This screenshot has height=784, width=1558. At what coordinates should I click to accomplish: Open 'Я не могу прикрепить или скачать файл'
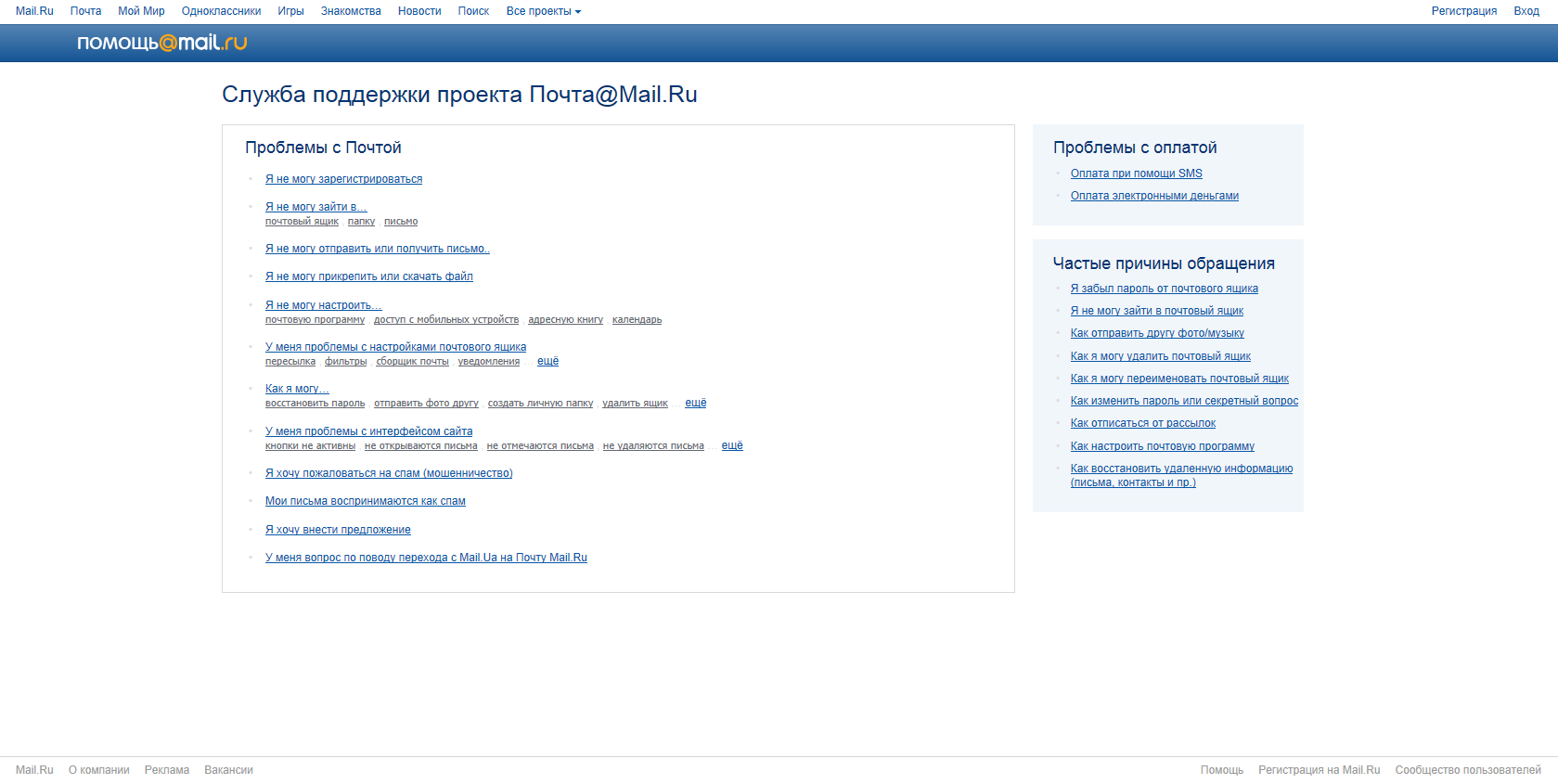[369, 276]
